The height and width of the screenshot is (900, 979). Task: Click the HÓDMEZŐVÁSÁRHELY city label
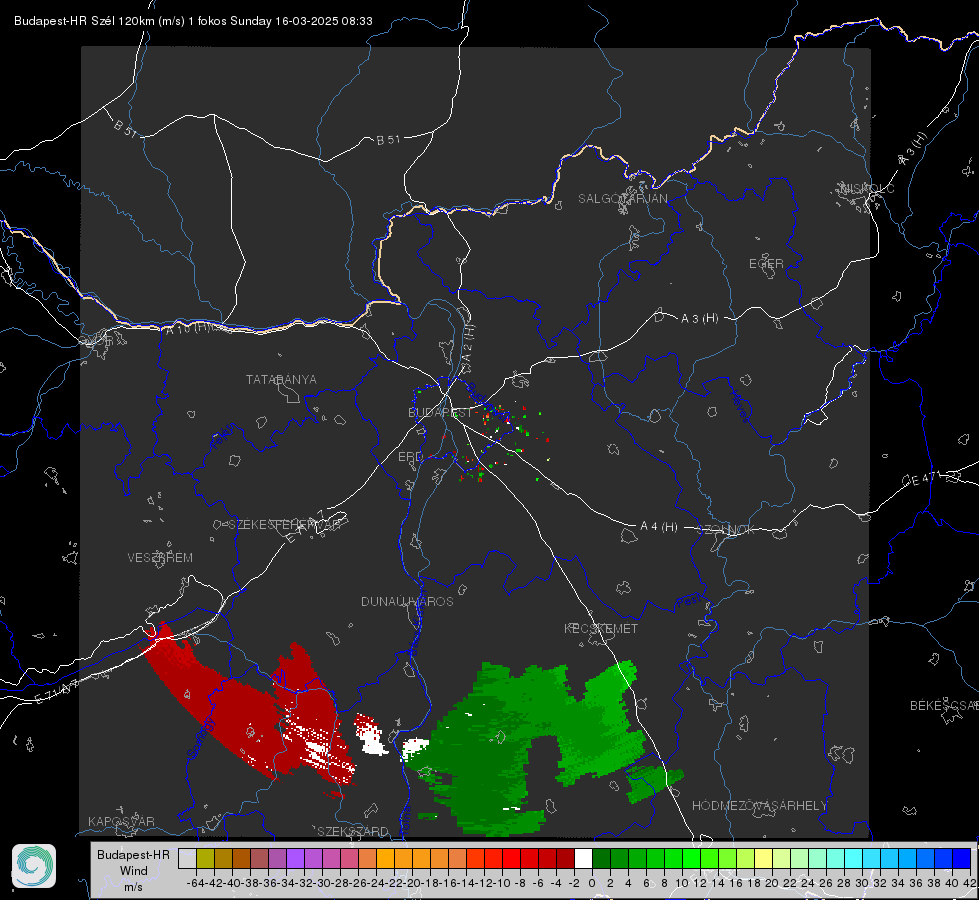point(759,805)
